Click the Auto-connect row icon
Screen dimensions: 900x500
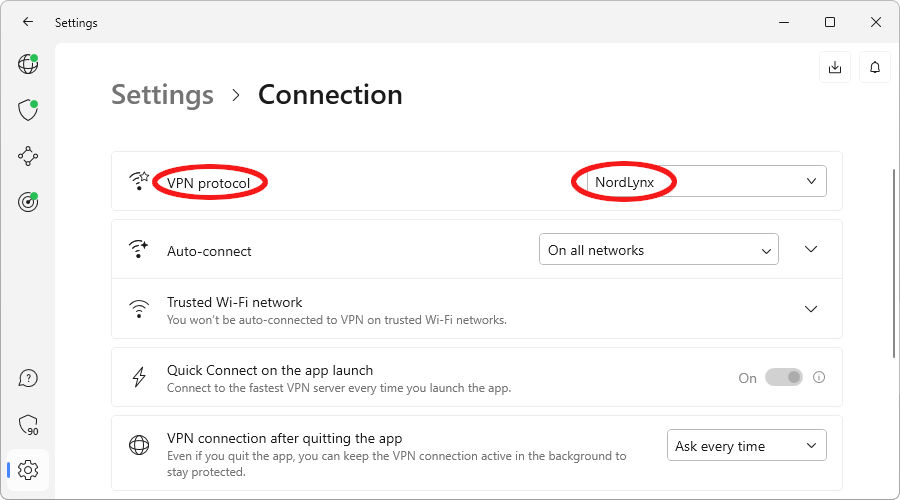[x=138, y=249]
